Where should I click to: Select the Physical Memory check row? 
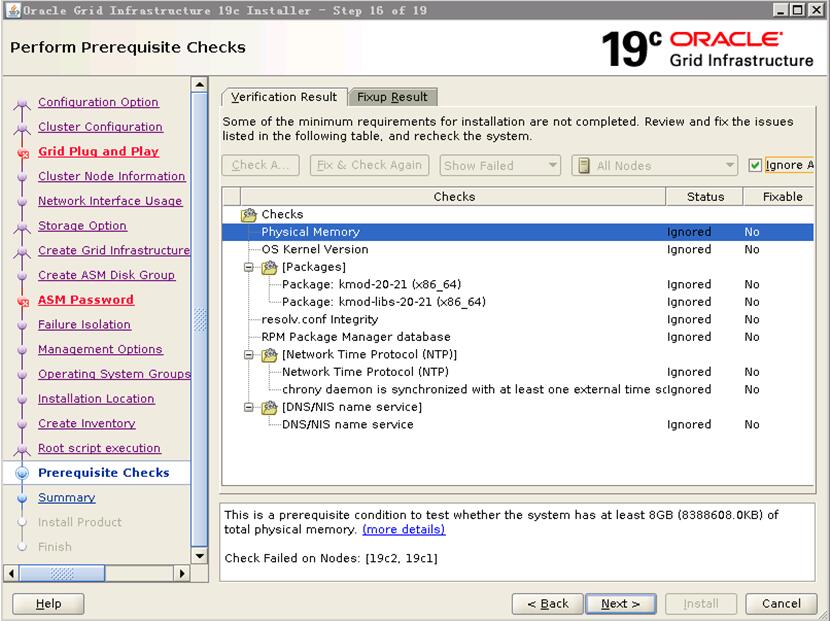[x=518, y=232]
